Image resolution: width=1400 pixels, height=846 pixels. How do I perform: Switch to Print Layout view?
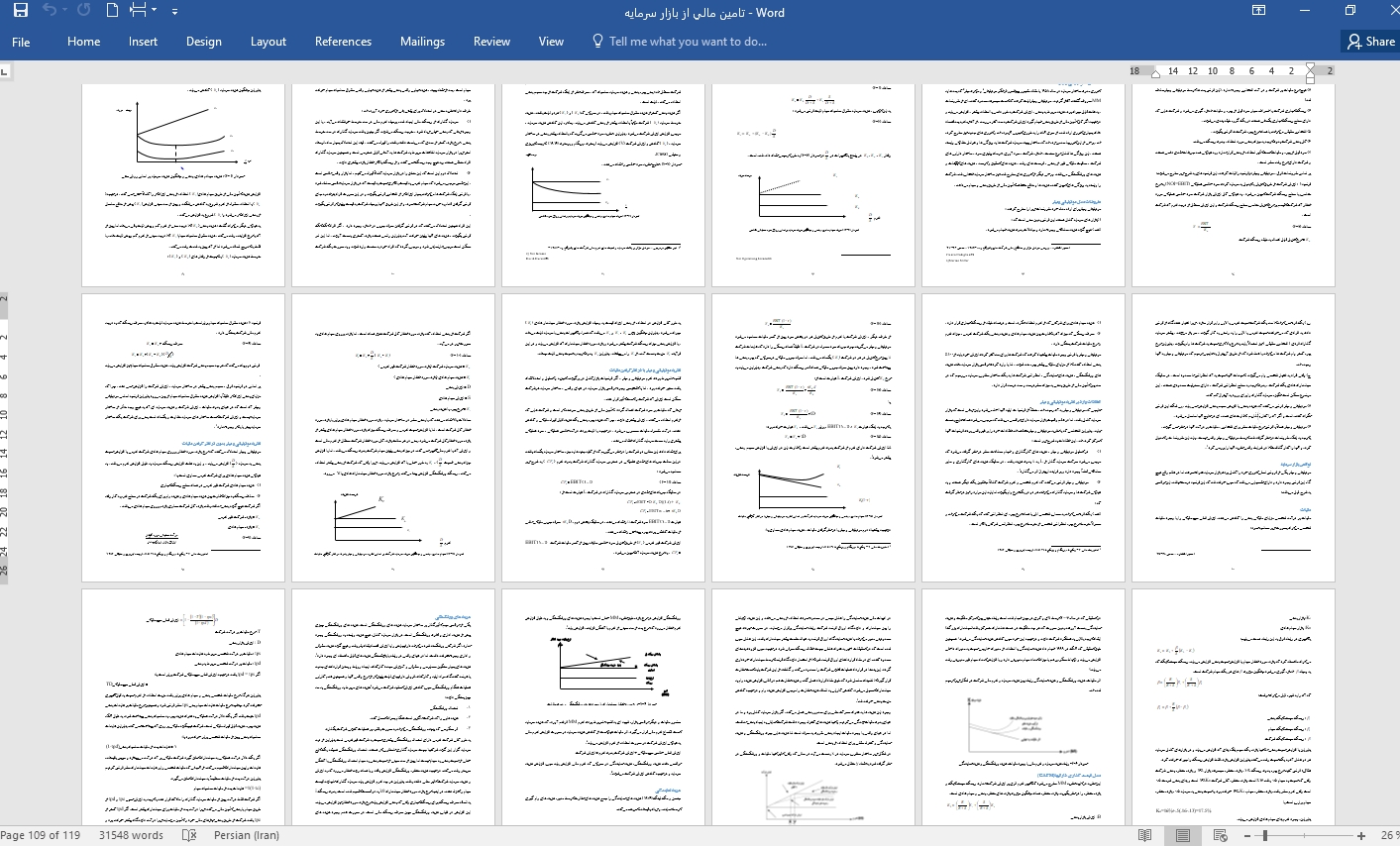pyautogui.click(x=1181, y=835)
